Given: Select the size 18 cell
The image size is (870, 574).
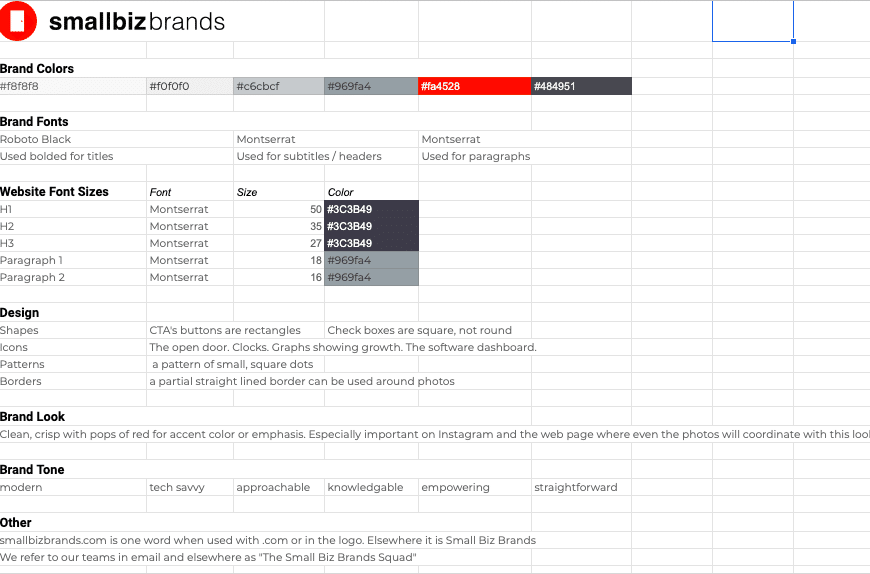Looking at the screenshot, I should (279, 260).
